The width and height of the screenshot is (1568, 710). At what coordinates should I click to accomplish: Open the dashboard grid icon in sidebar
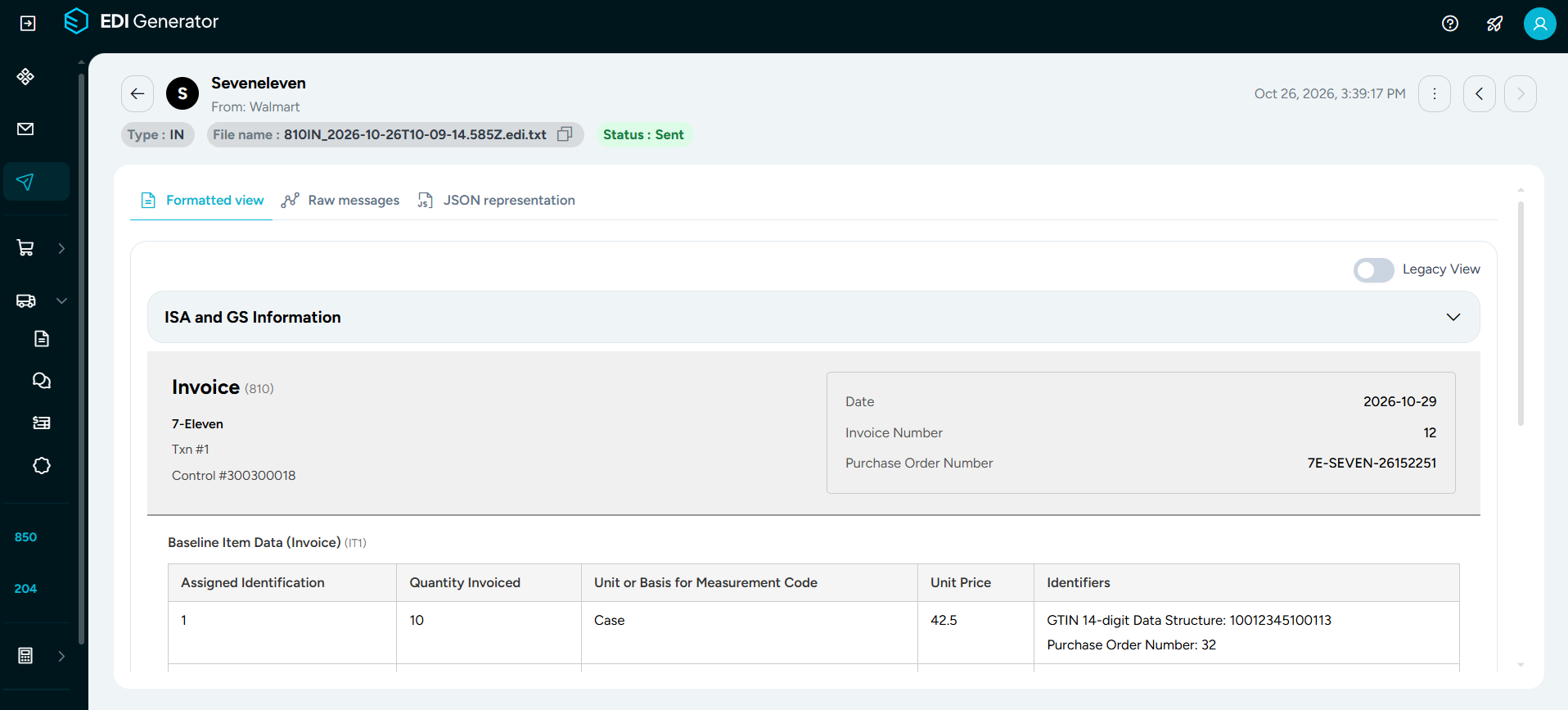(25, 76)
